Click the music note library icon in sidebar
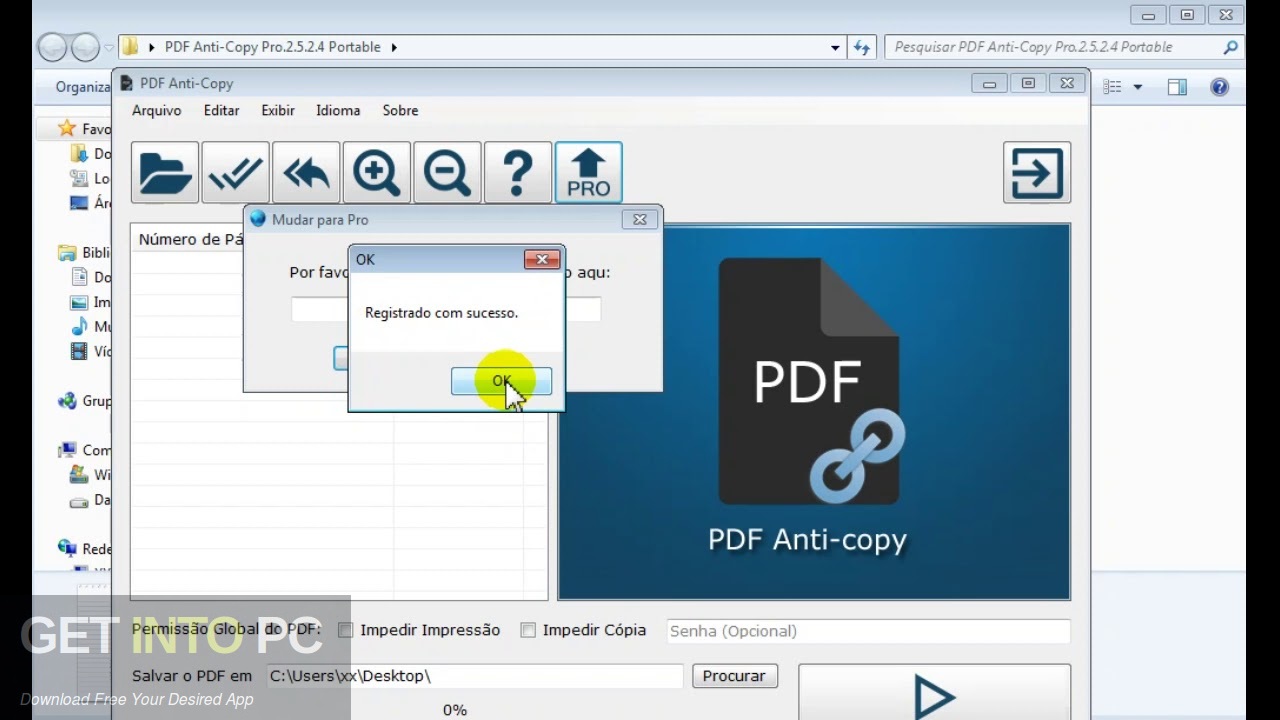The height and width of the screenshot is (720, 1280). [79, 327]
